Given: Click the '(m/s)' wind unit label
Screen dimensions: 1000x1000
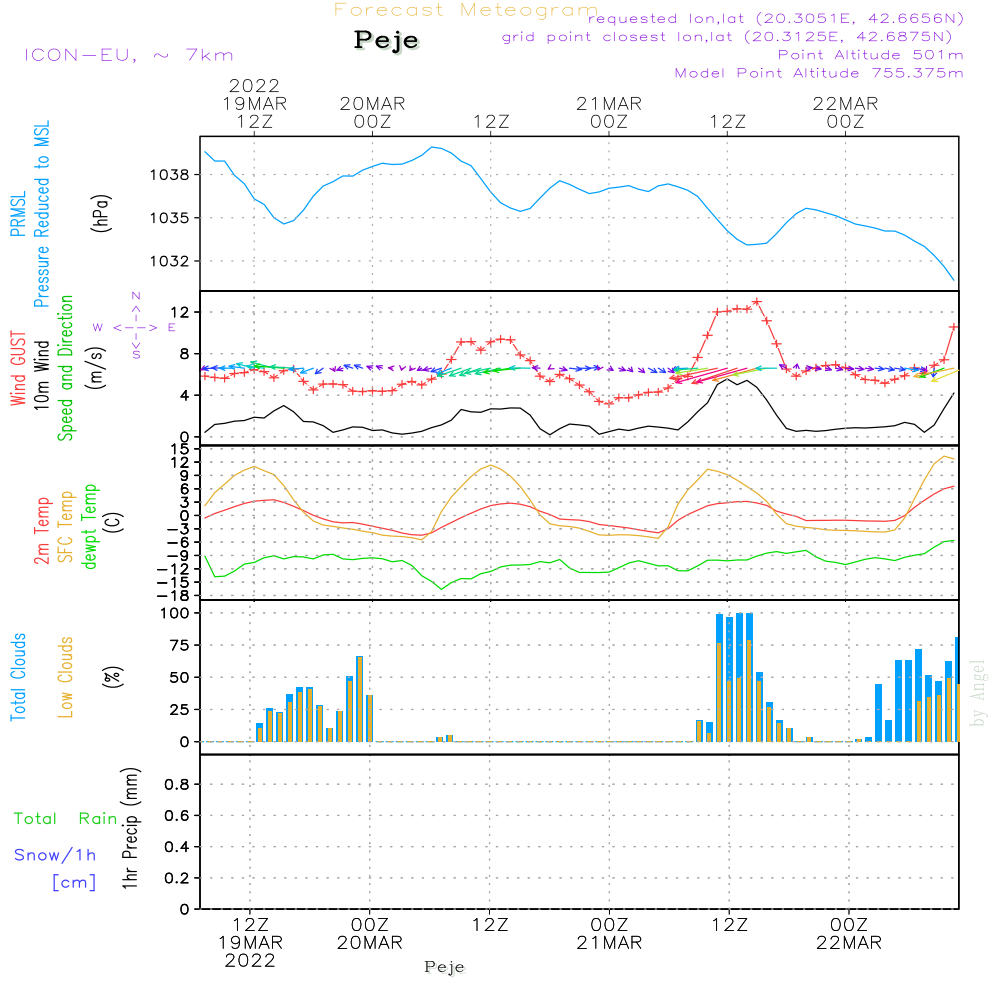Looking at the screenshot, I should pyautogui.click(x=96, y=368).
